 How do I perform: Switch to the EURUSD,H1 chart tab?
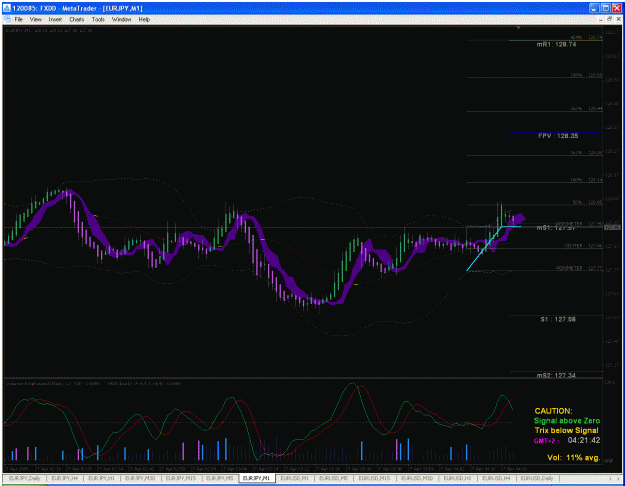pos(457,478)
